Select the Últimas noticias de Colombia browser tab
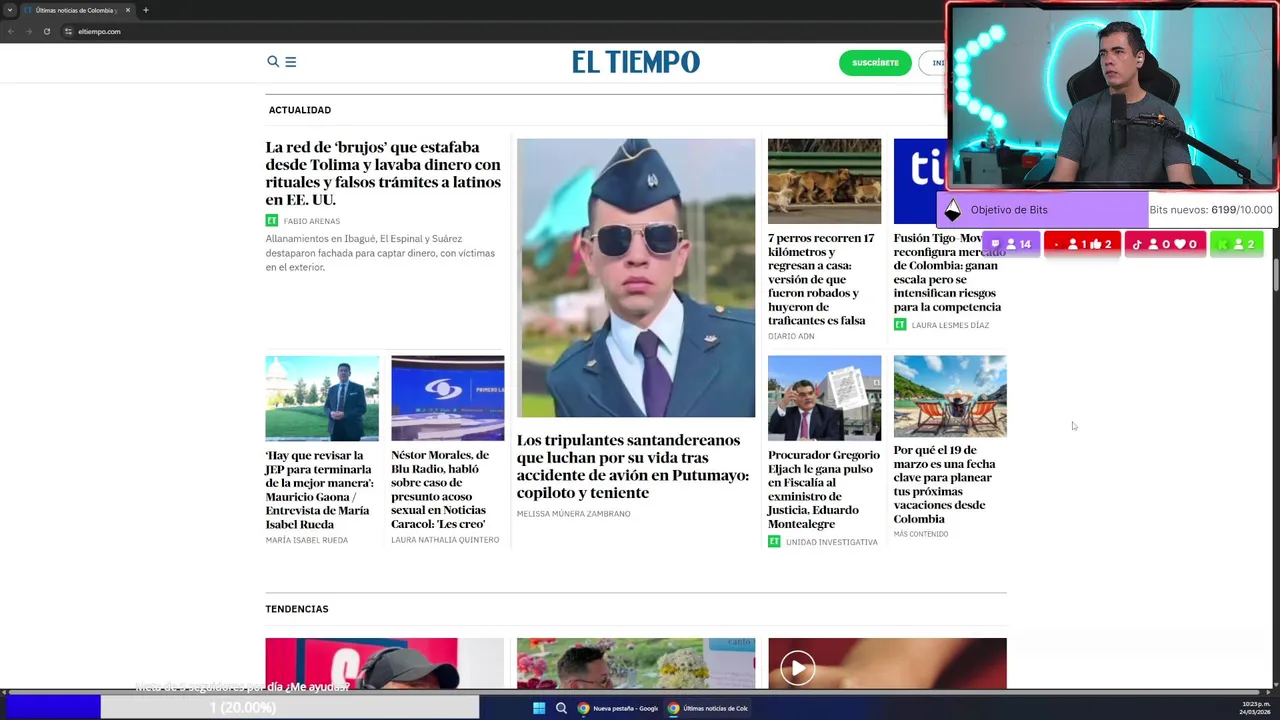Image resolution: width=1280 pixels, height=720 pixels. pos(76,10)
